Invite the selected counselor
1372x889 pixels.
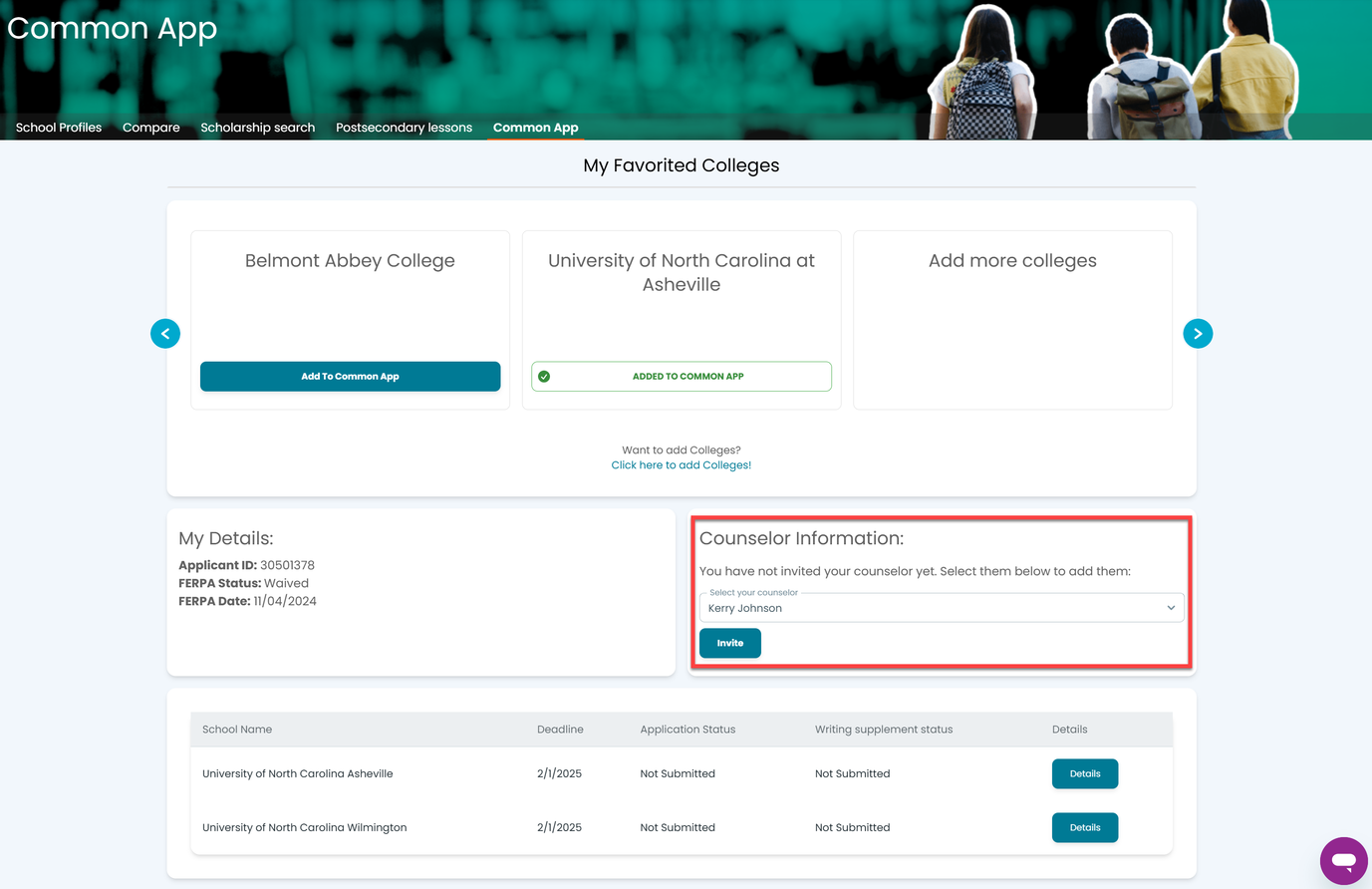tap(730, 643)
